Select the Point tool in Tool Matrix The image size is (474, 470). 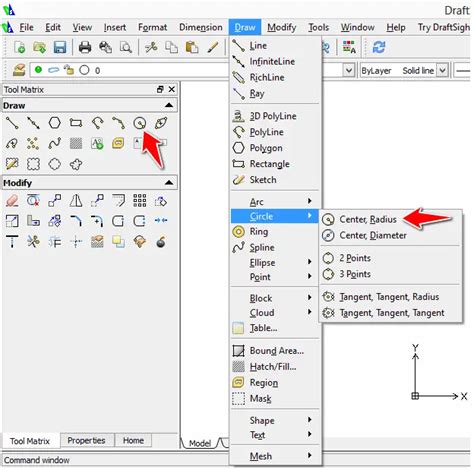pos(33,144)
